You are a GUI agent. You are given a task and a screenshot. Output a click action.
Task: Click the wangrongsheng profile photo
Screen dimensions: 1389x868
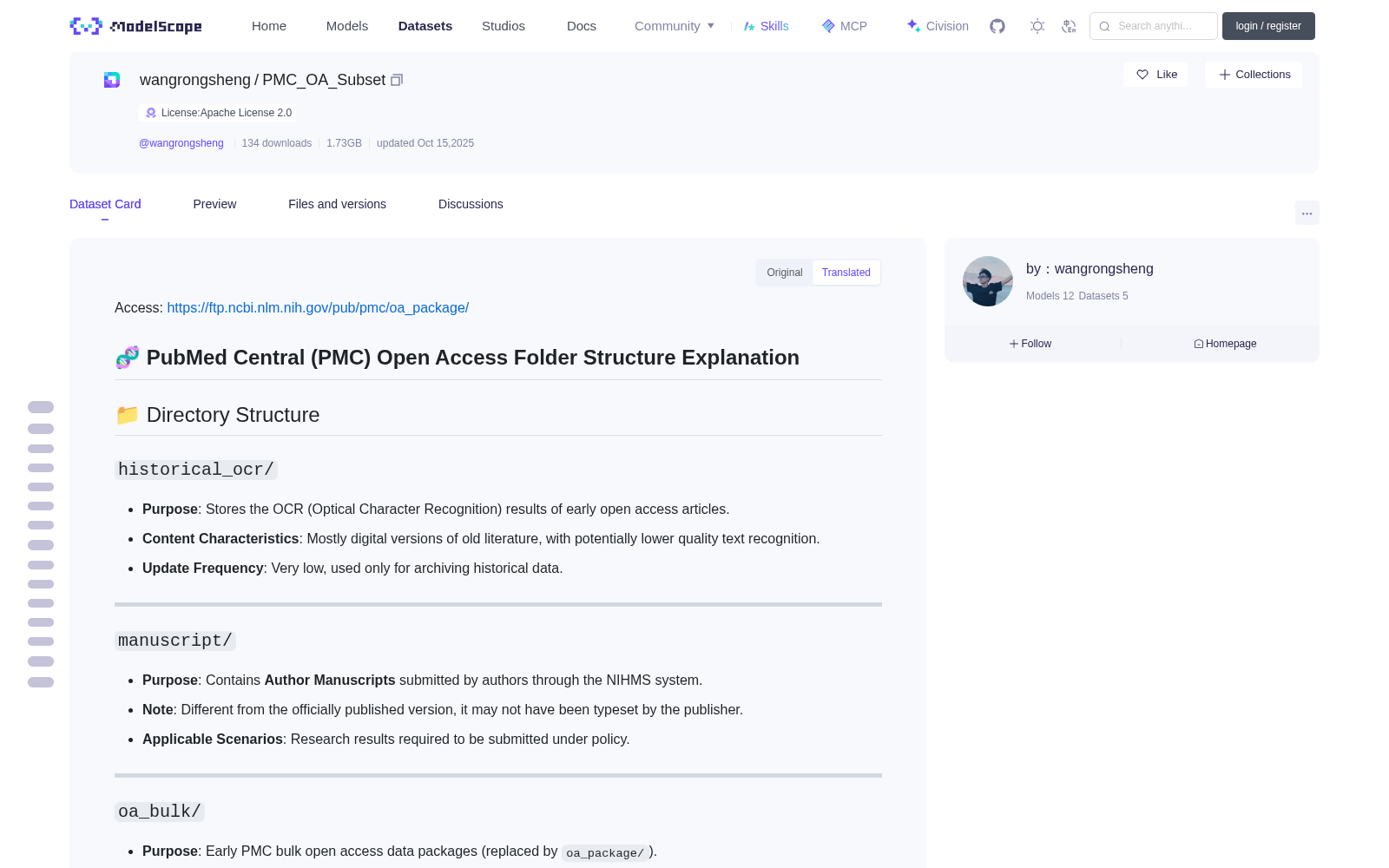pos(988,281)
